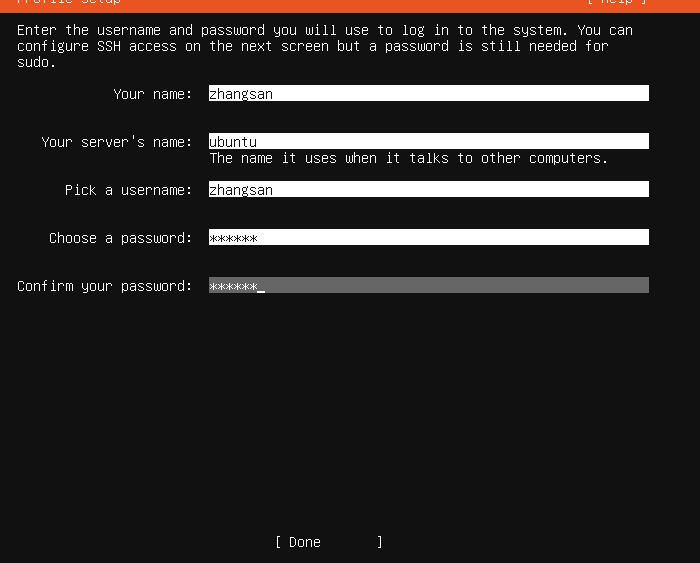The height and width of the screenshot is (563, 700).
Task: Click the Your name input field
Action: (x=429, y=93)
